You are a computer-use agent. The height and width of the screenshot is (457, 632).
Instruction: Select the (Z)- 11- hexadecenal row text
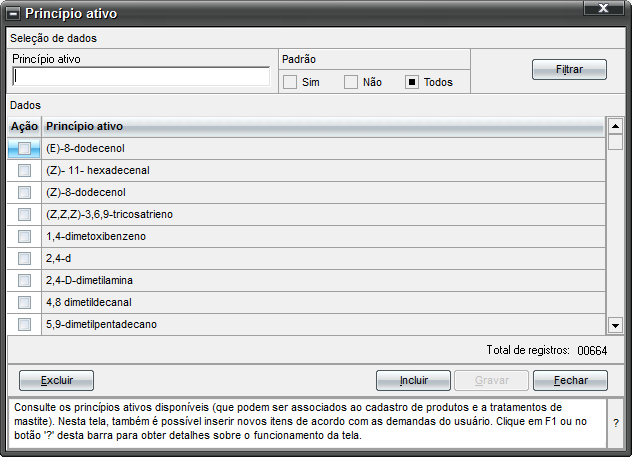click(98, 170)
